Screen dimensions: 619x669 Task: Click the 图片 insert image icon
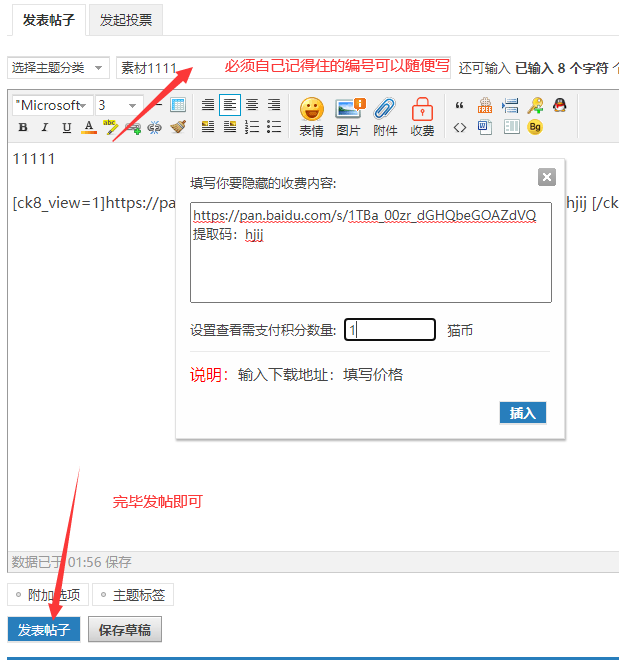(x=349, y=116)
